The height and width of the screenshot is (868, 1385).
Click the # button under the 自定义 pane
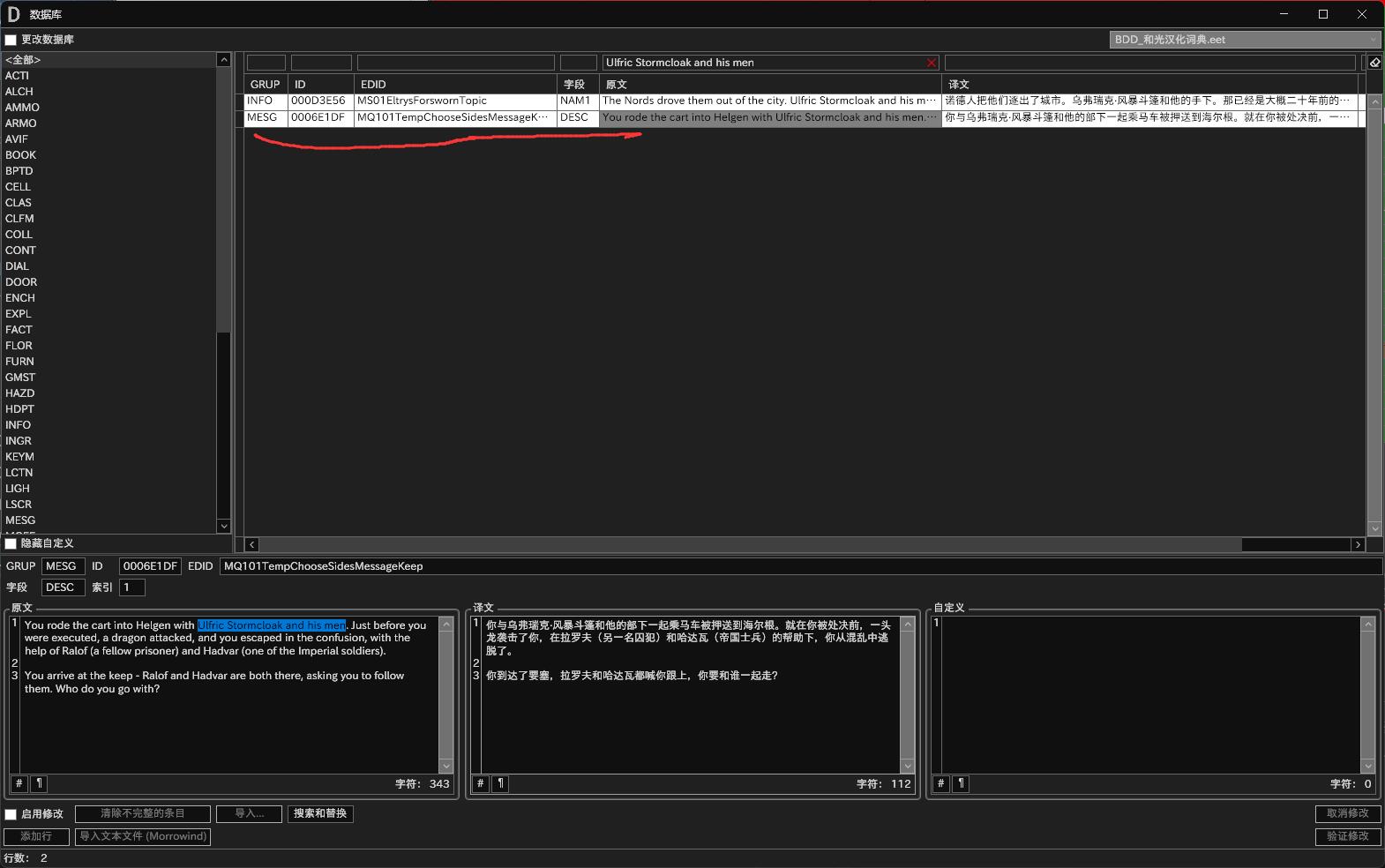click(940, 783)
